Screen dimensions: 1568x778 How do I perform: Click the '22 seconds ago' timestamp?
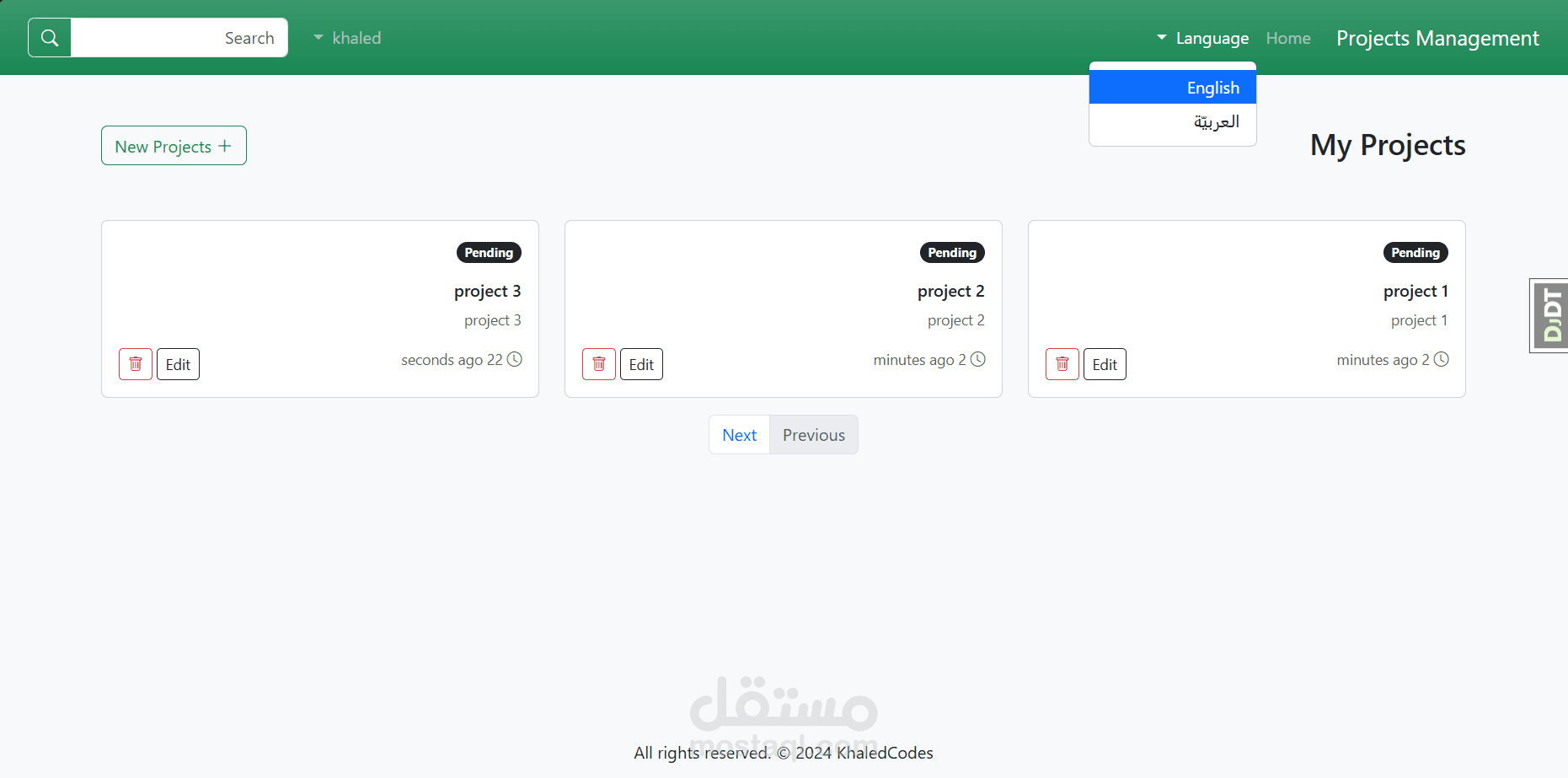click(x=452, y=360)
